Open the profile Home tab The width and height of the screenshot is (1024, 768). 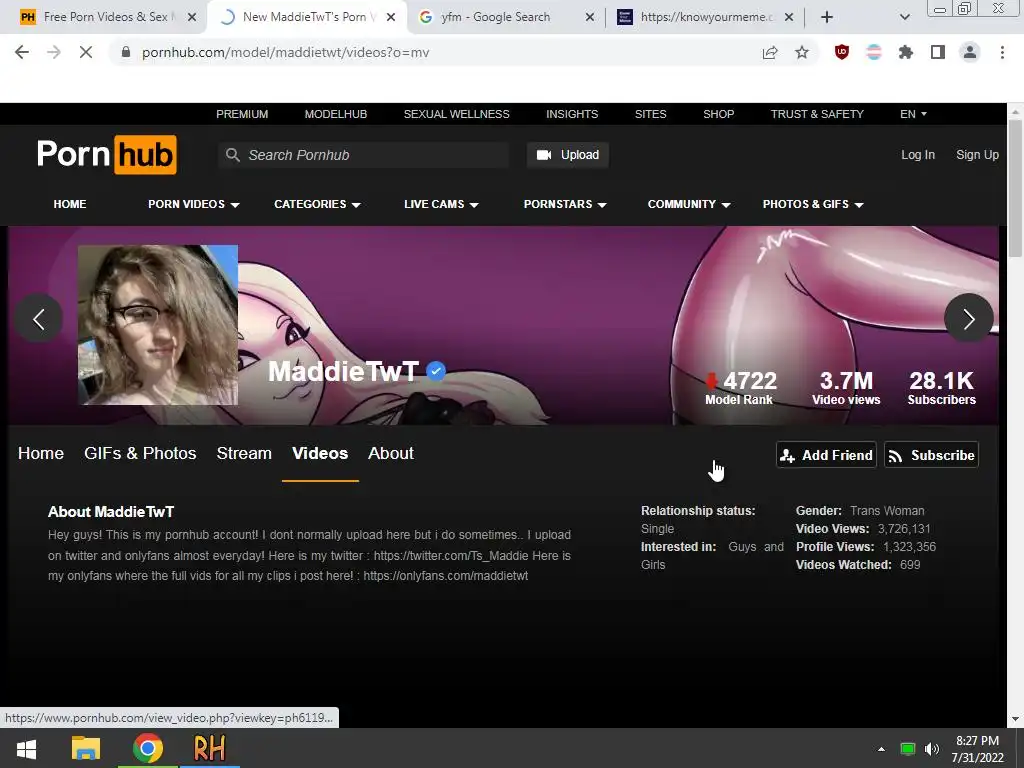click(x=40, y=453)
